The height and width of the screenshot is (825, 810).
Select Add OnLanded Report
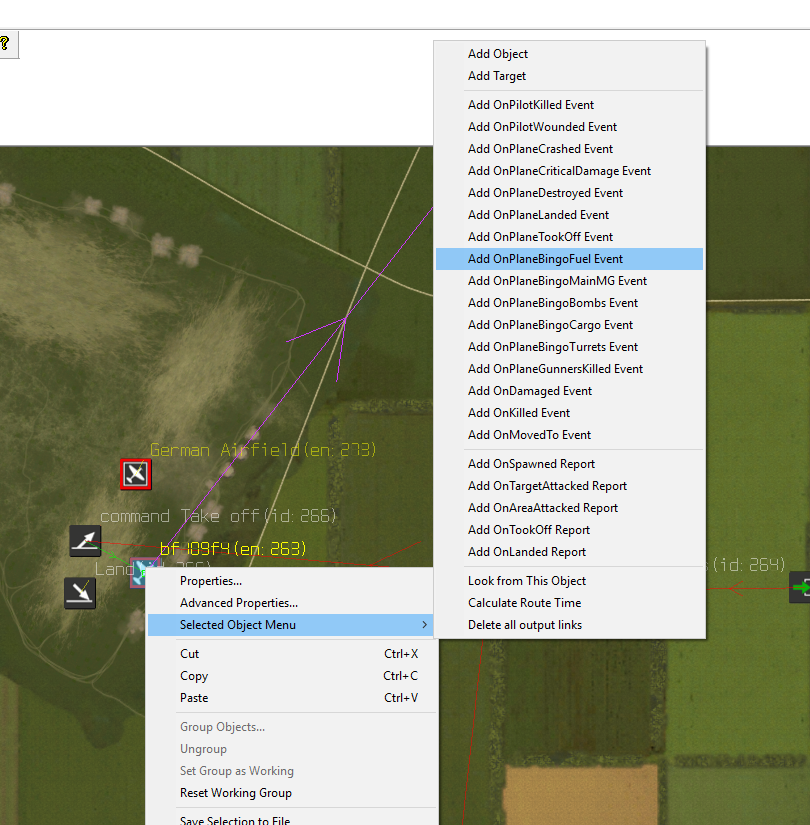569,552
